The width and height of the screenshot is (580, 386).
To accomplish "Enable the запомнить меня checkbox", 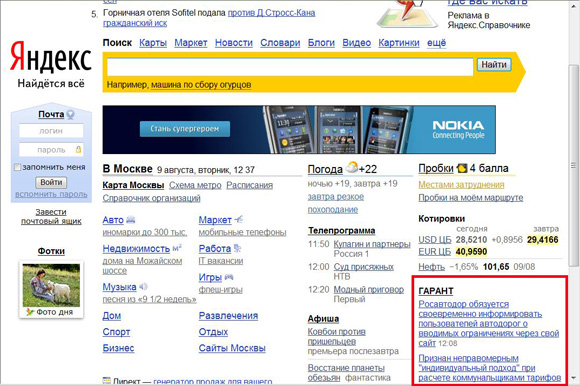I will pyautogui.click(x=17, y=167).
